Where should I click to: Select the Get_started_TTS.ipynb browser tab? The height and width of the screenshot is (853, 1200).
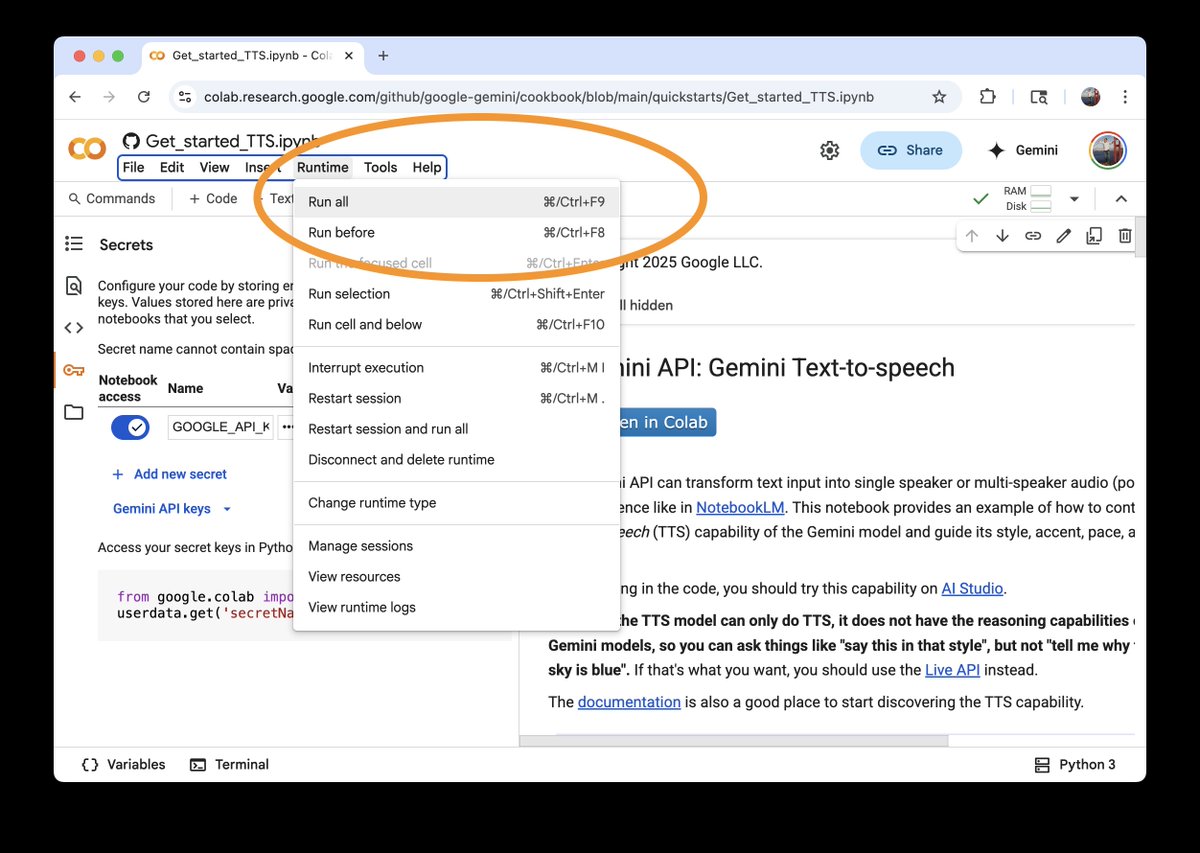pos(252,56)
